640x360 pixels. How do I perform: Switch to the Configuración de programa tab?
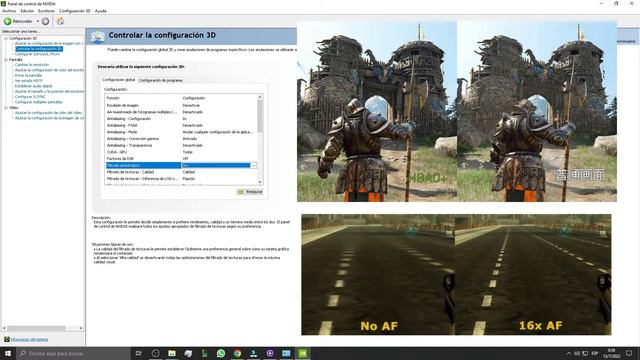pyautogui.click(x=160, y=80)
